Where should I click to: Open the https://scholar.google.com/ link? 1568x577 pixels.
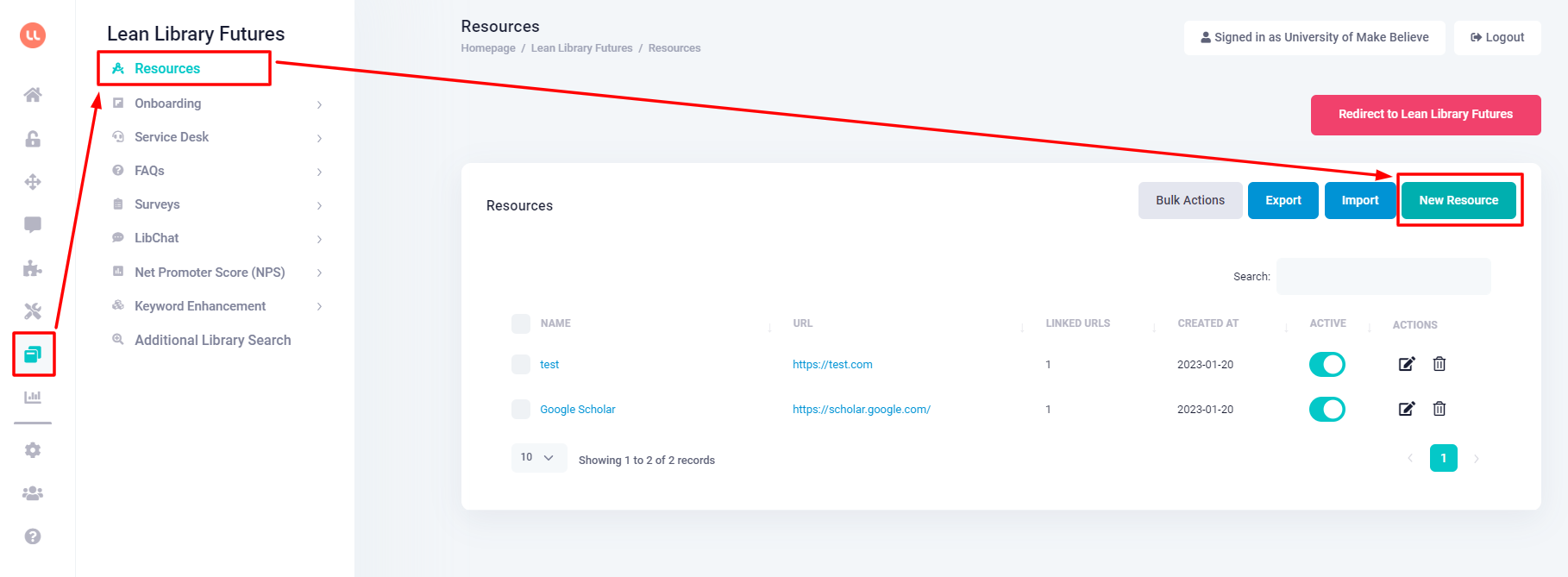(x=862, y=410)
